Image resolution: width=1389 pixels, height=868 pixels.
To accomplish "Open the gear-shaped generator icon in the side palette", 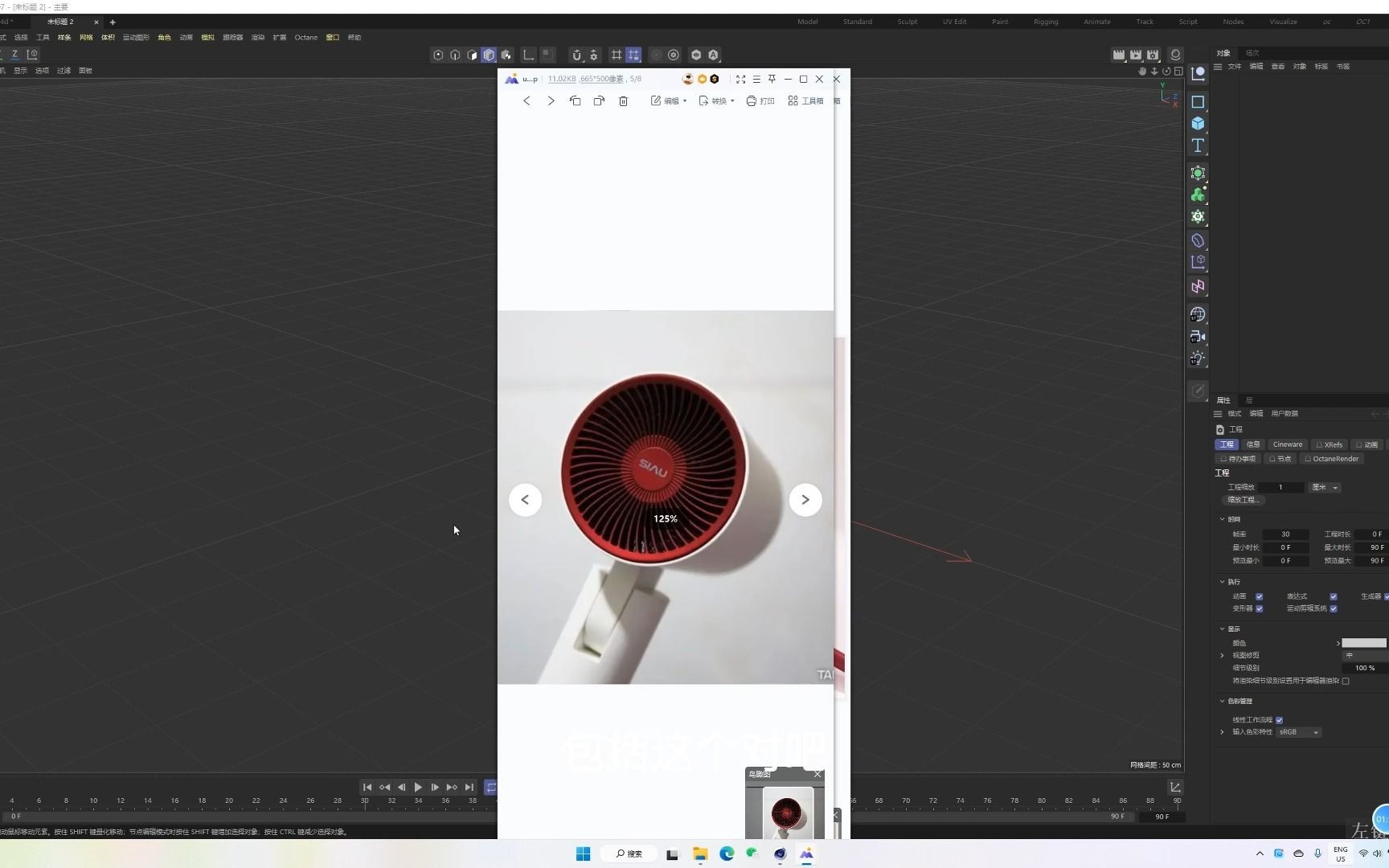I will (1198, 216).
